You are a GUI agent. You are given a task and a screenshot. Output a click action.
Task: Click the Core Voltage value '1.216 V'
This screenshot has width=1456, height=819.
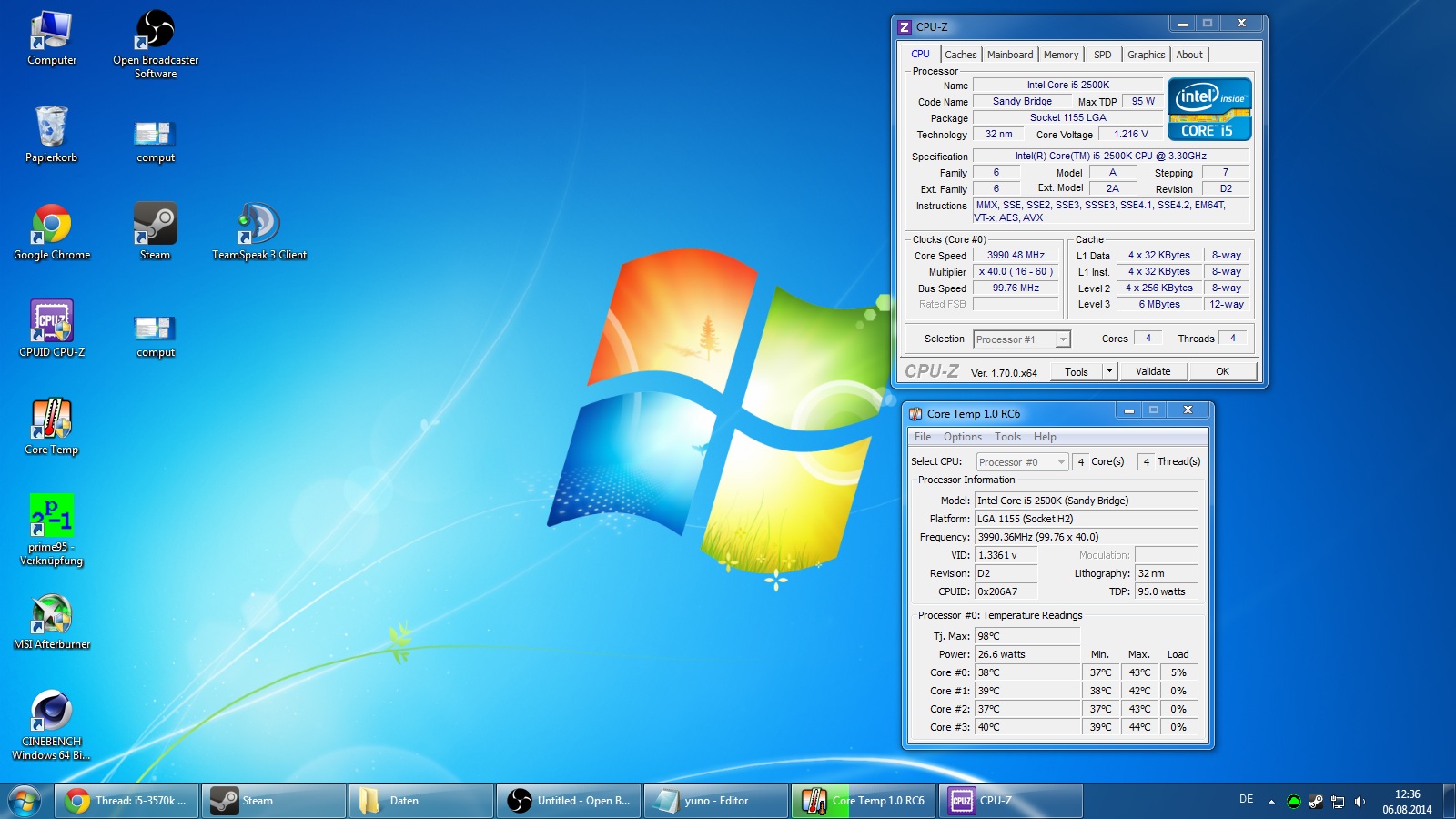coord(1131,134)
